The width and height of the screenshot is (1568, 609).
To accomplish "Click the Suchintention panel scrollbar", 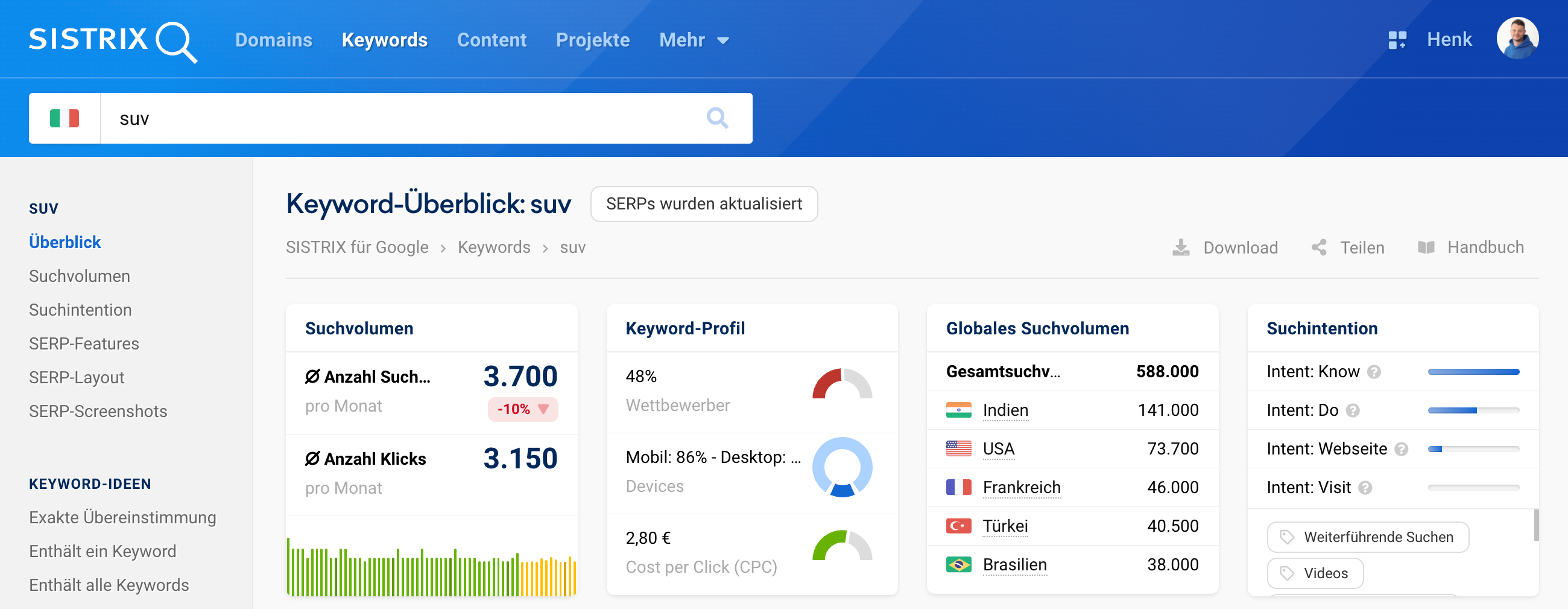I will pos(1536,524).
